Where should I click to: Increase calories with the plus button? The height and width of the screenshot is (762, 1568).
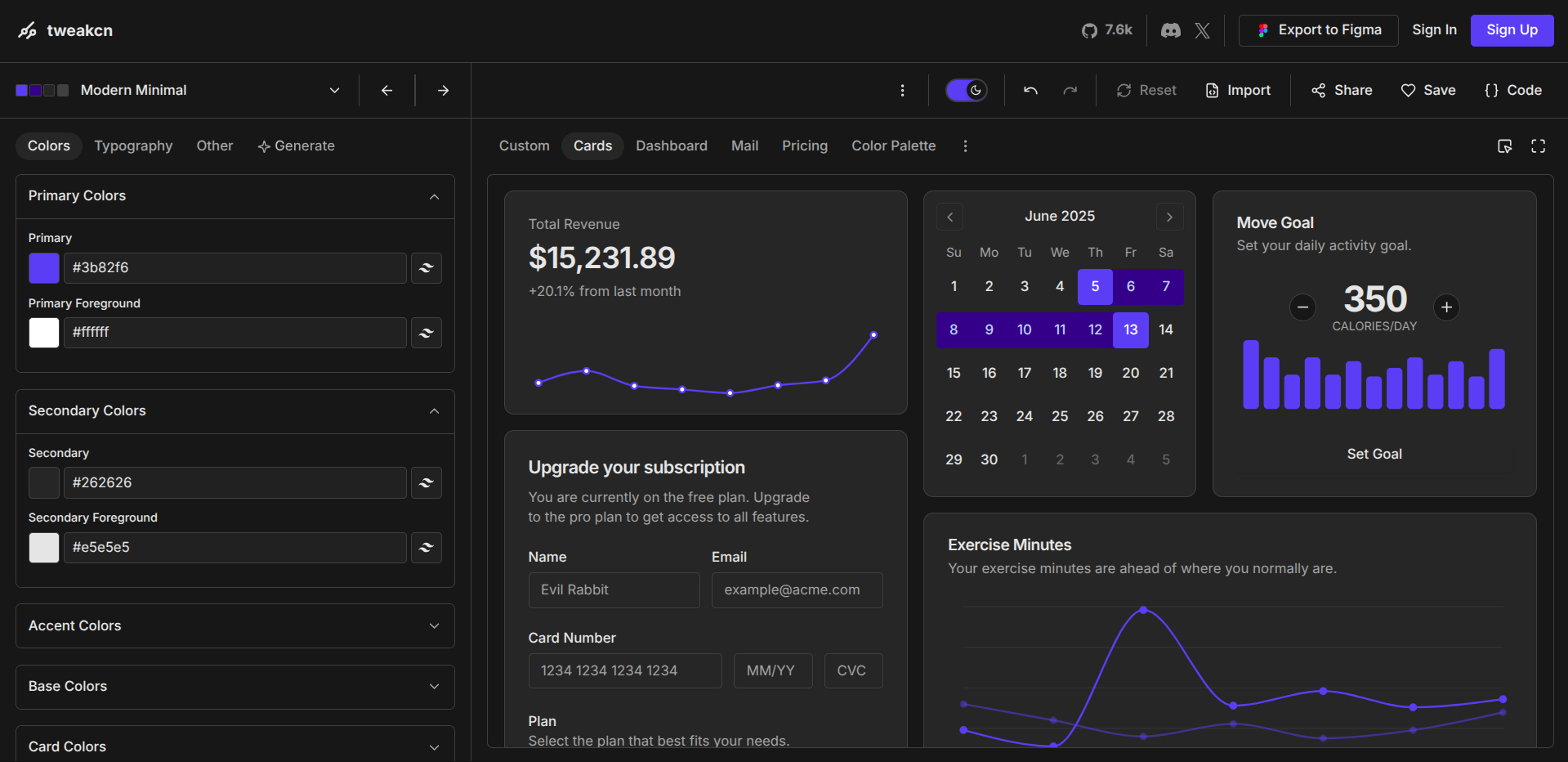click(x=1446, y=307)
